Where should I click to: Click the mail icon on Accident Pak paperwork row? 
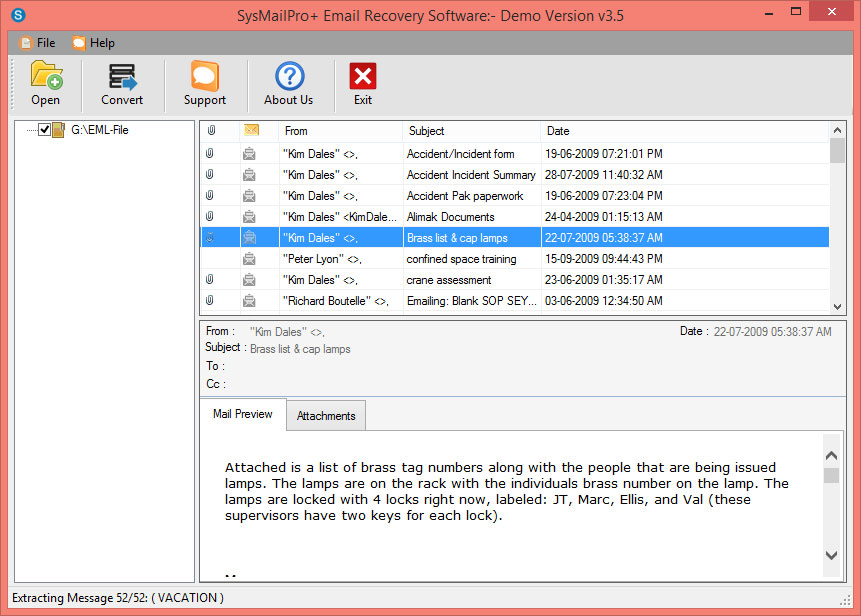point(249,195)
